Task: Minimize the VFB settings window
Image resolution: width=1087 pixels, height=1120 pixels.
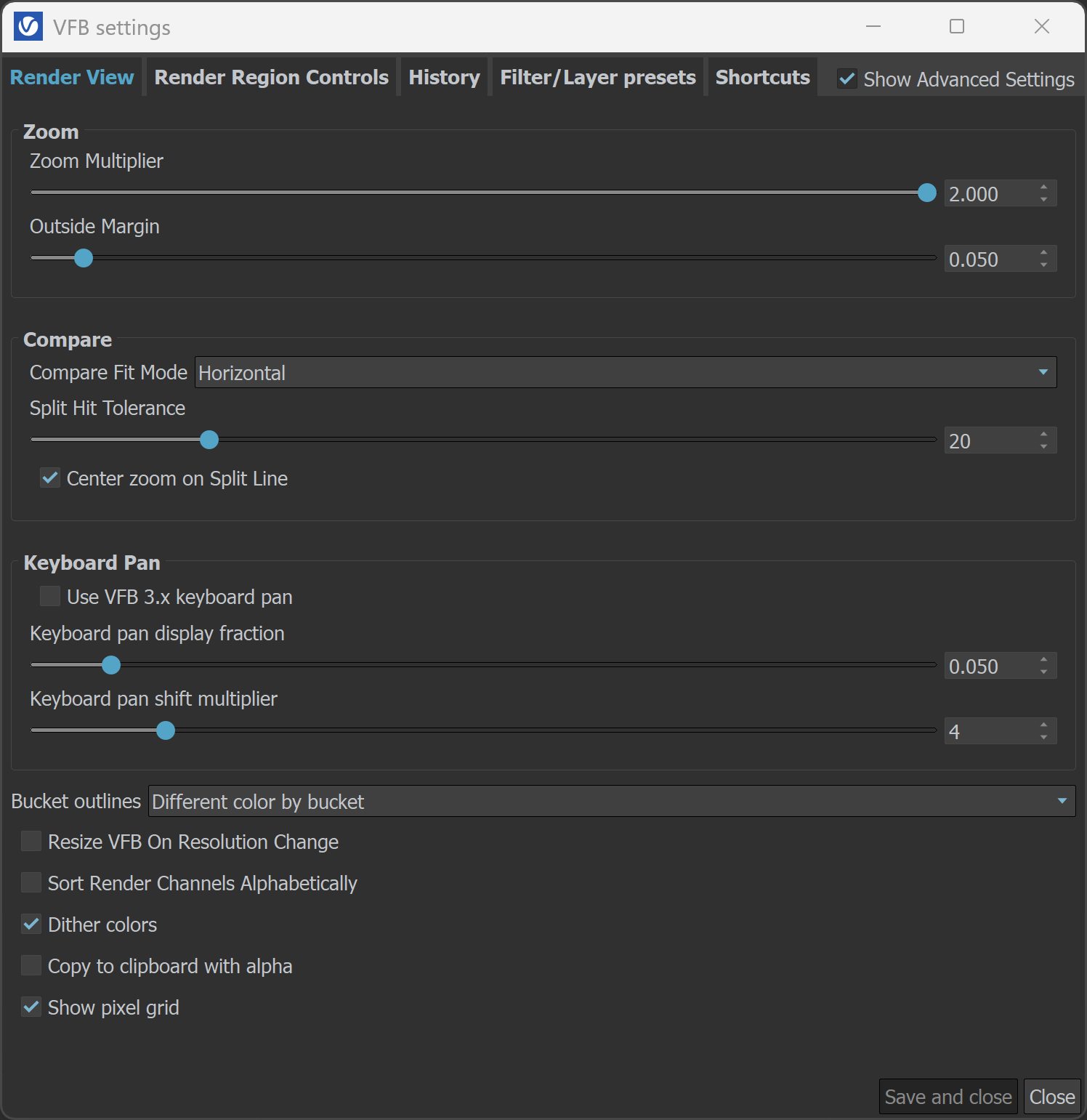Action: 873,26
